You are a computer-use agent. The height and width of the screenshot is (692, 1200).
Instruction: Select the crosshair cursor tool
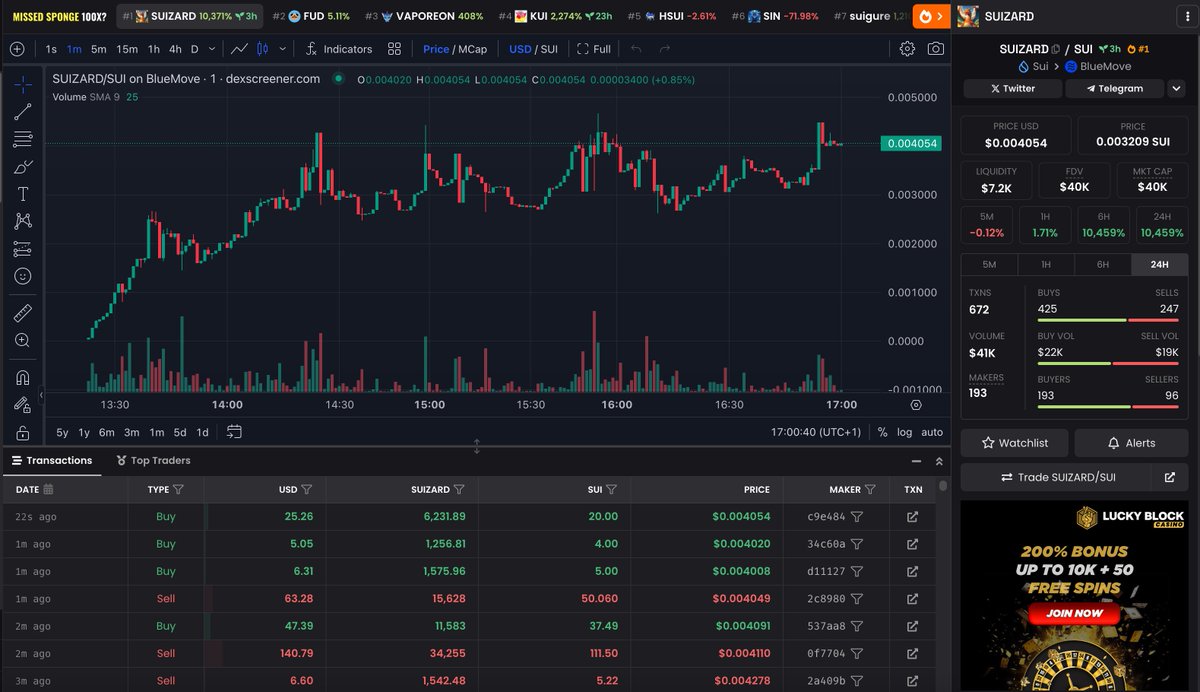(x=22, y=84)
